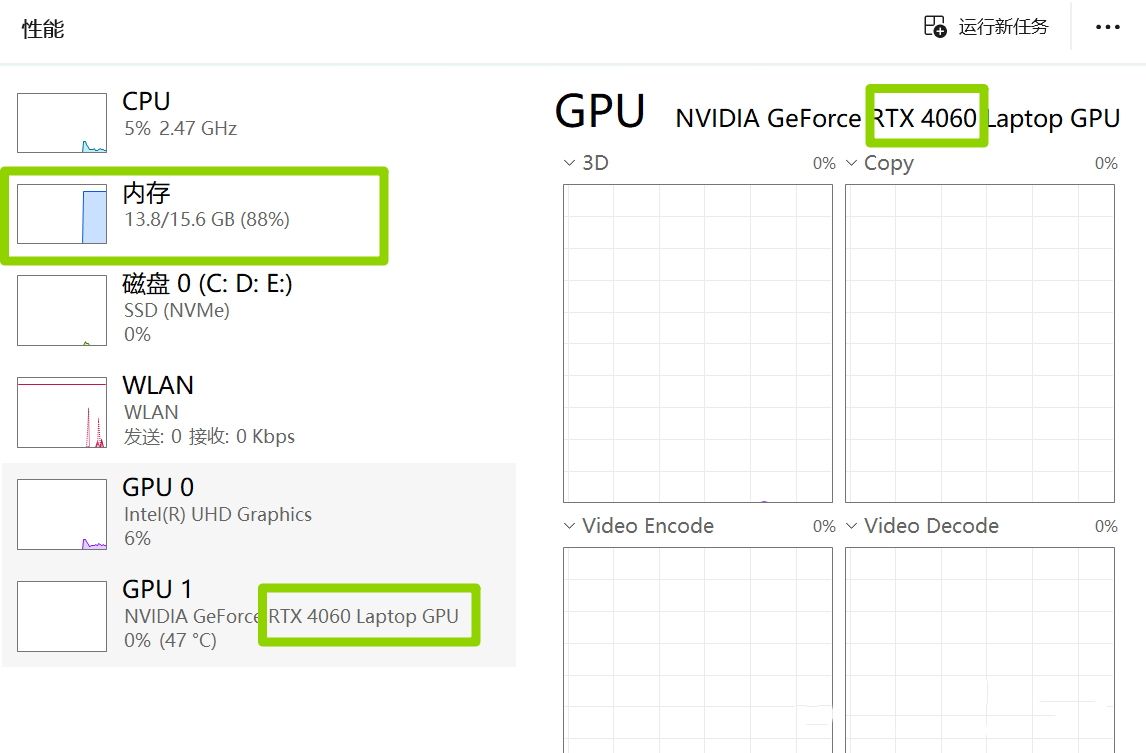Click the GPU 0 mini usage graph
Image resolution: width=1146 pixels, height=753 pixels.
click(x=62, y=514)
